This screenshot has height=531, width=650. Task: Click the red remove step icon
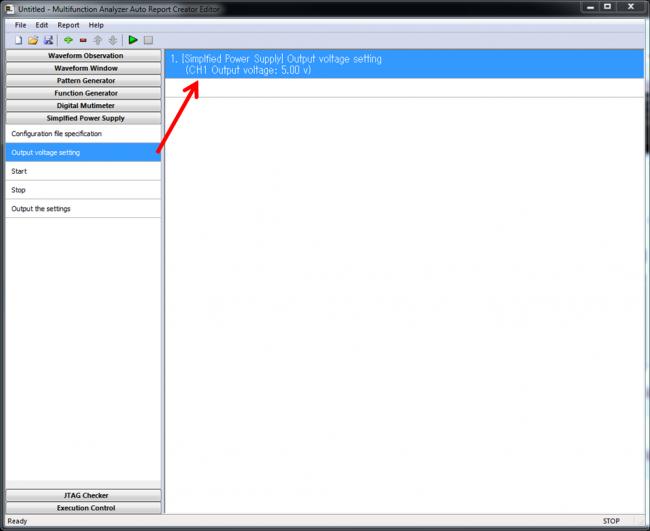tap(83, 40)
